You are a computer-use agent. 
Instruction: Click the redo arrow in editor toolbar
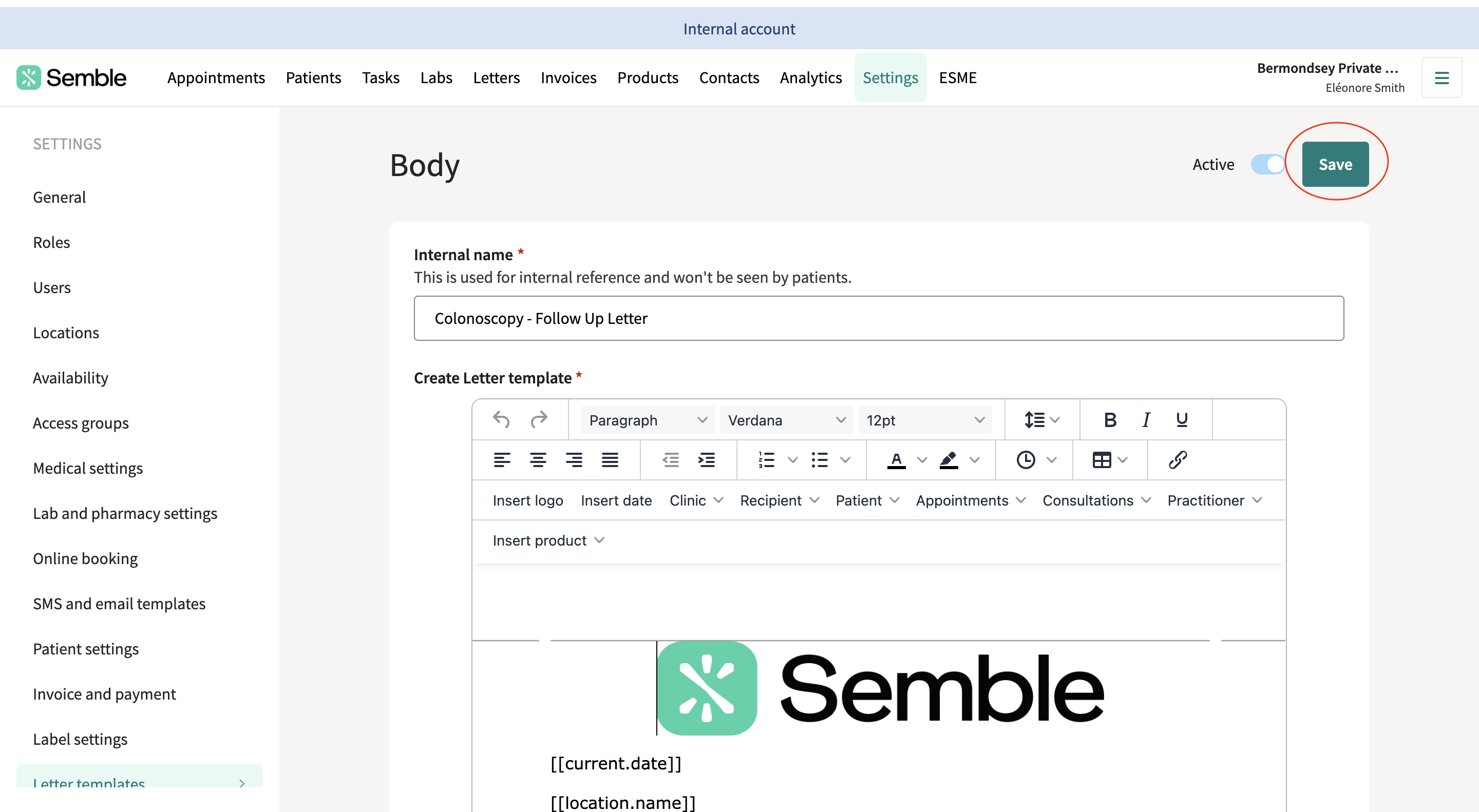[x=539, y=420]
